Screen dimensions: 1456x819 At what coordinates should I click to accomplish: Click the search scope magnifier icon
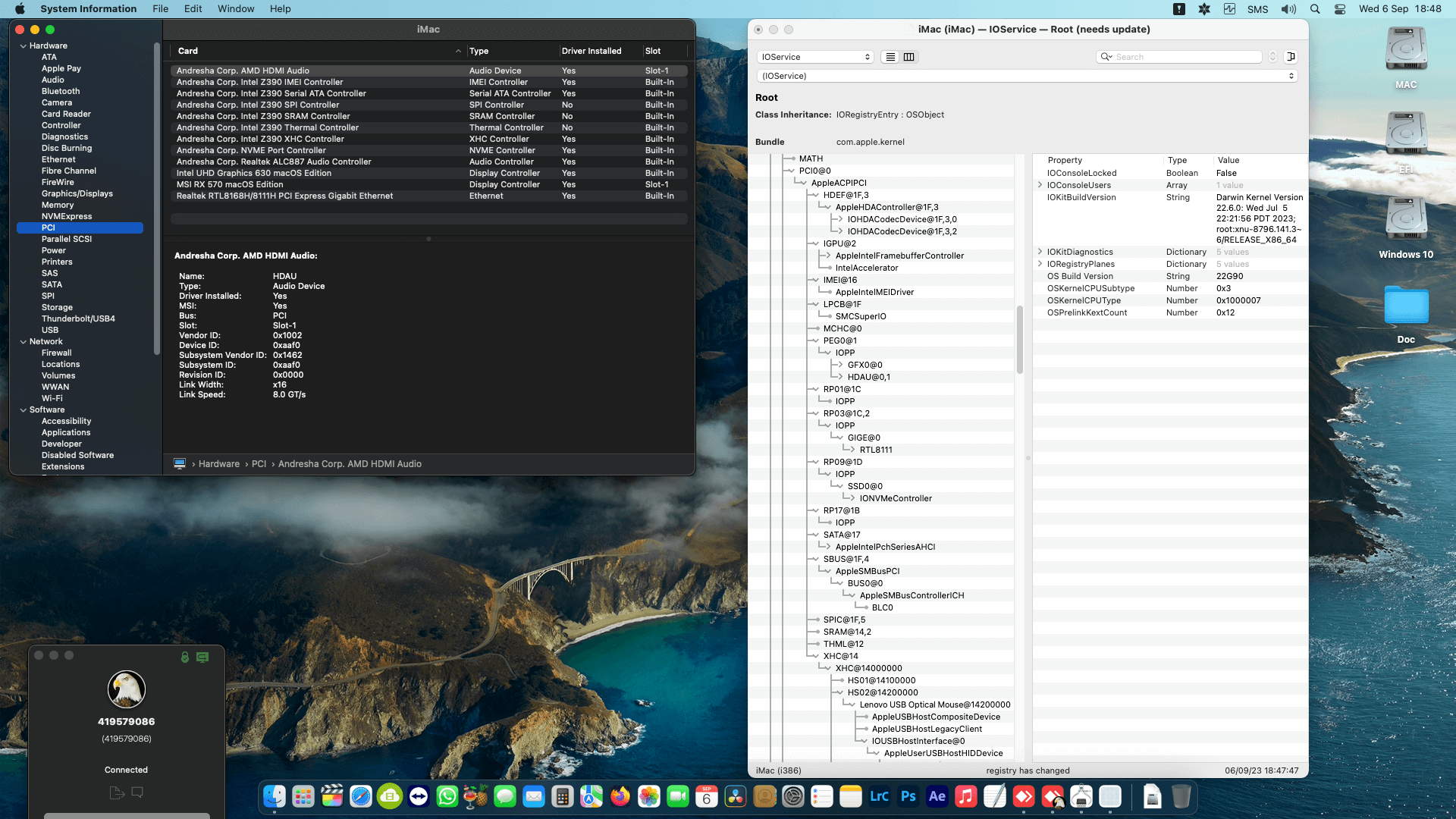pos(1106,57)
